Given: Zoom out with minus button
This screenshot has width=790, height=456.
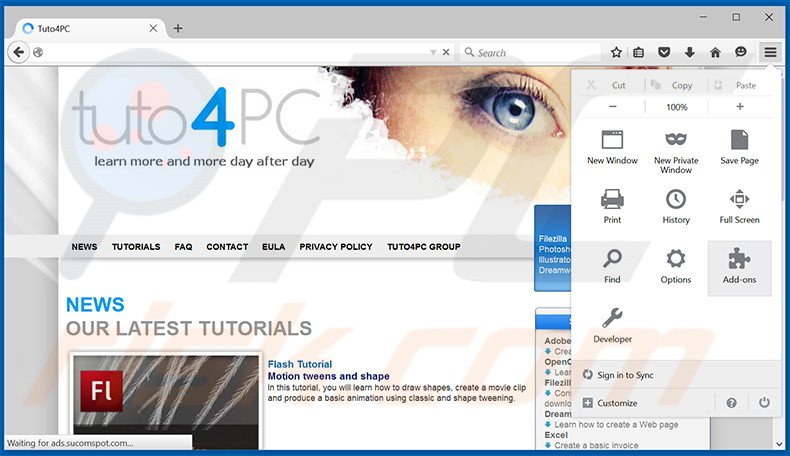Looking at the screenshot, I should click(613, 106).
